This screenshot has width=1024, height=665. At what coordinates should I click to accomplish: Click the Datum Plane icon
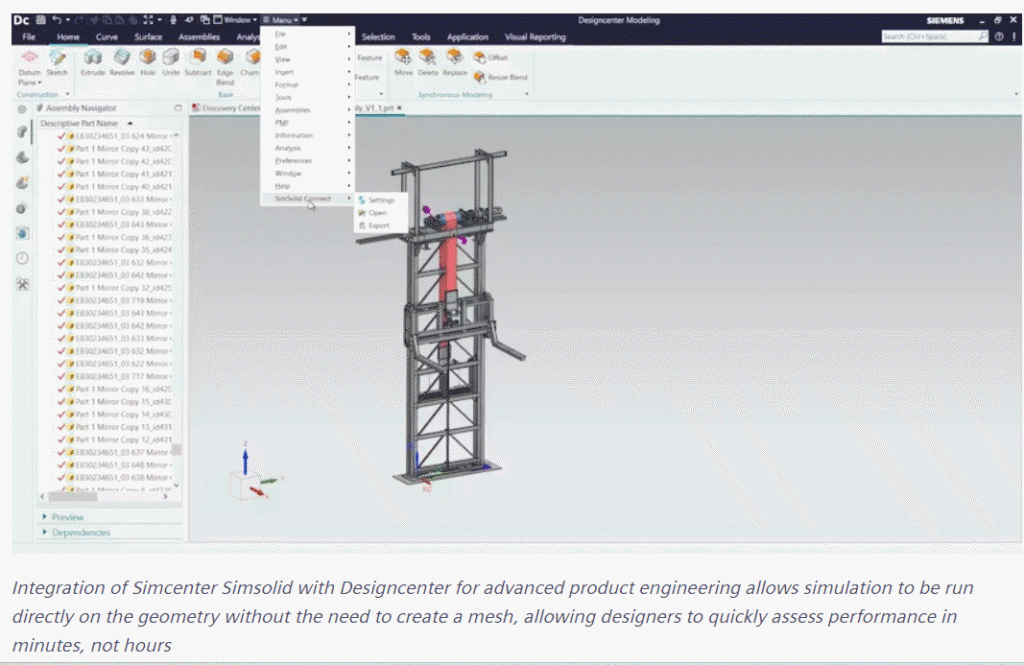pos(29,58)
